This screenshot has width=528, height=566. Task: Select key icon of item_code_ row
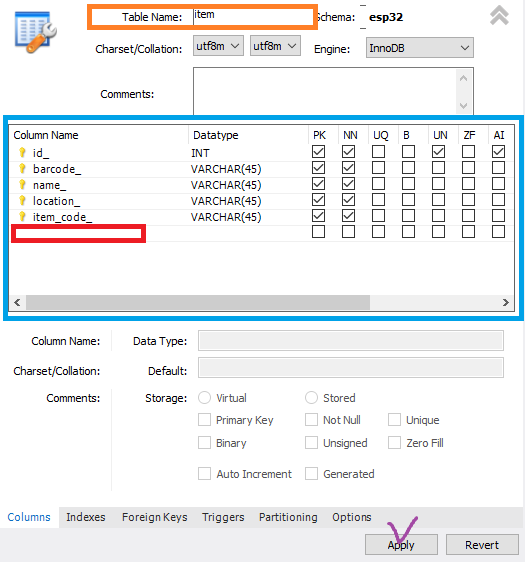pyautogui.click(x=22, y=217)
